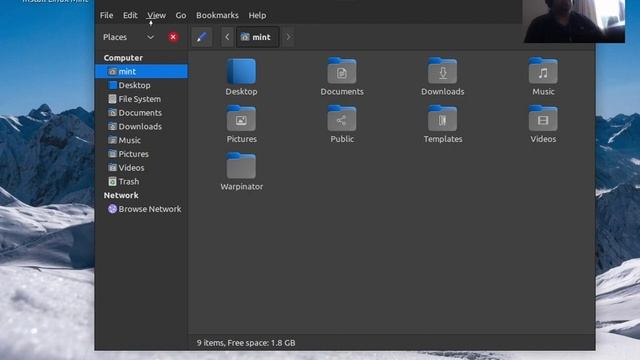Toggle location entry with the pencil icon

[202, 37]
